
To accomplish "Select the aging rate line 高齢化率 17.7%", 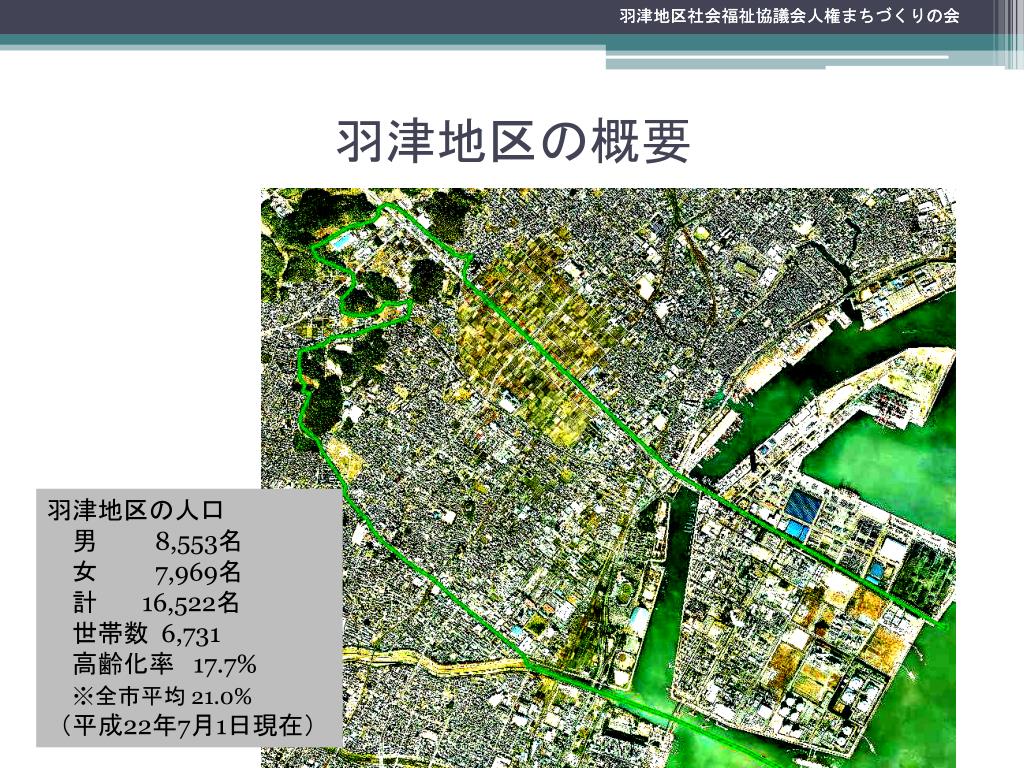I will tap(165, 665).
